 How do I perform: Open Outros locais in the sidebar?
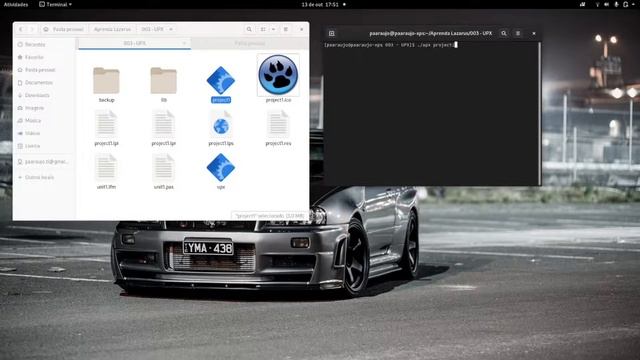point(44,177)
